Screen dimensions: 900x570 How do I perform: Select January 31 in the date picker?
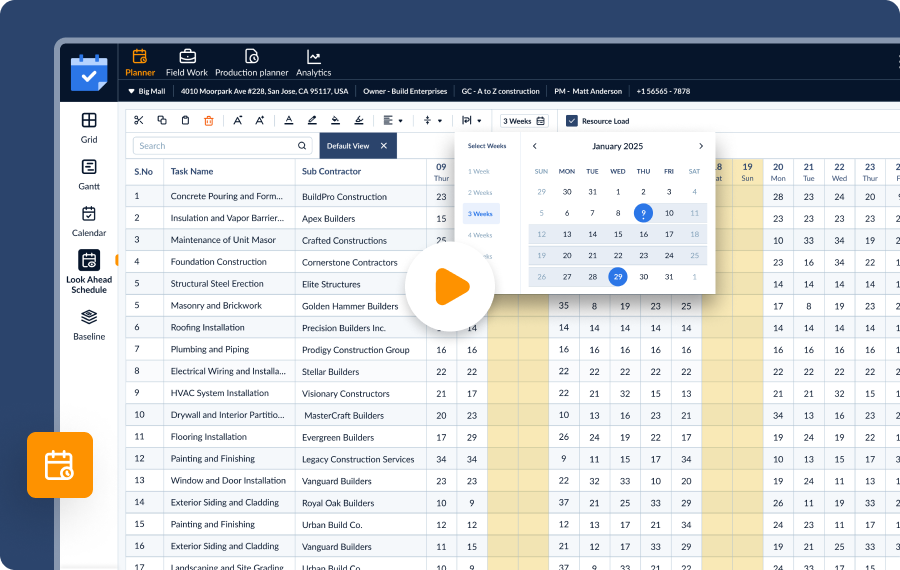pyautogui.click(x=669, y=277)
